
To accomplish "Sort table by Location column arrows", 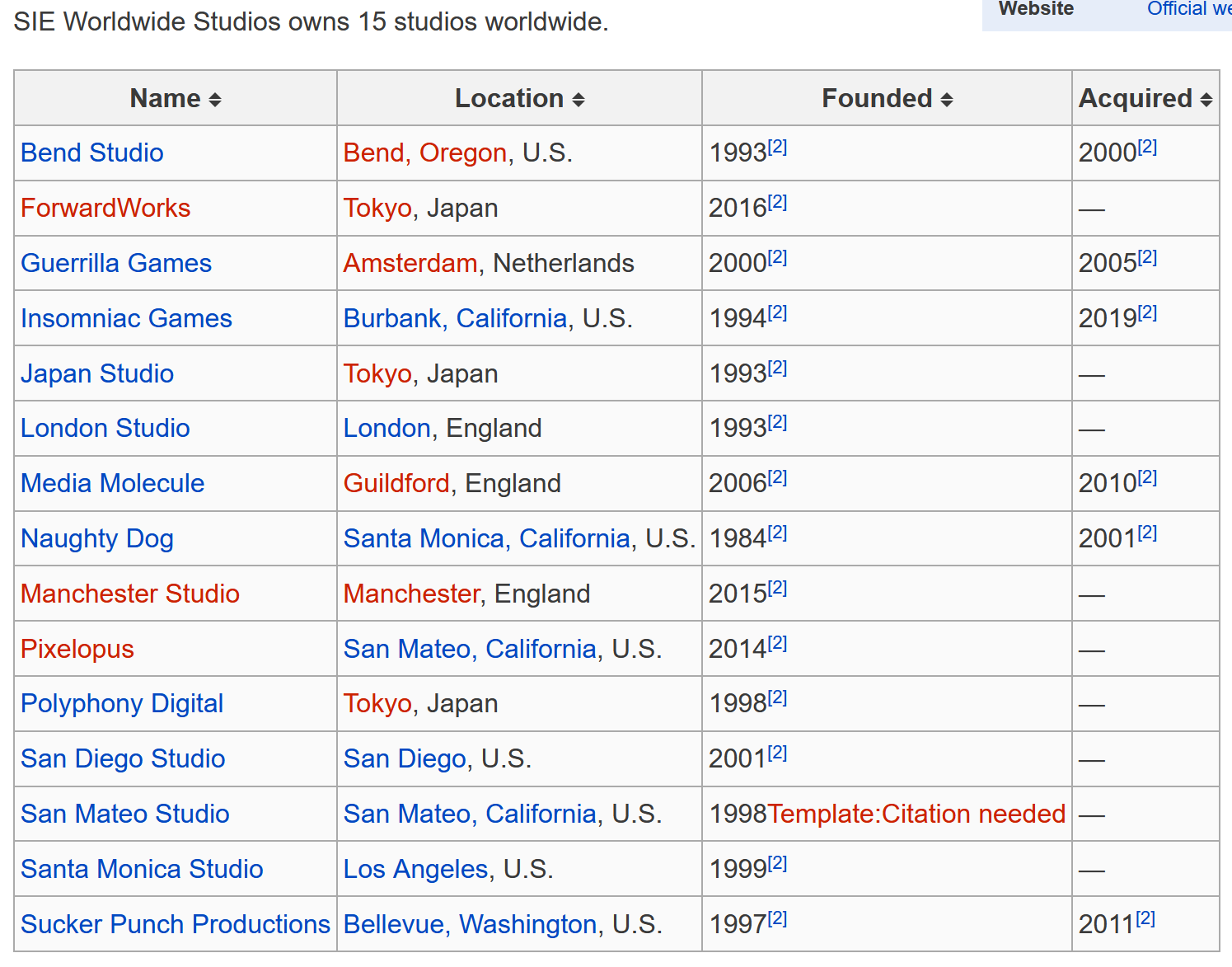I will pos(579,100).
